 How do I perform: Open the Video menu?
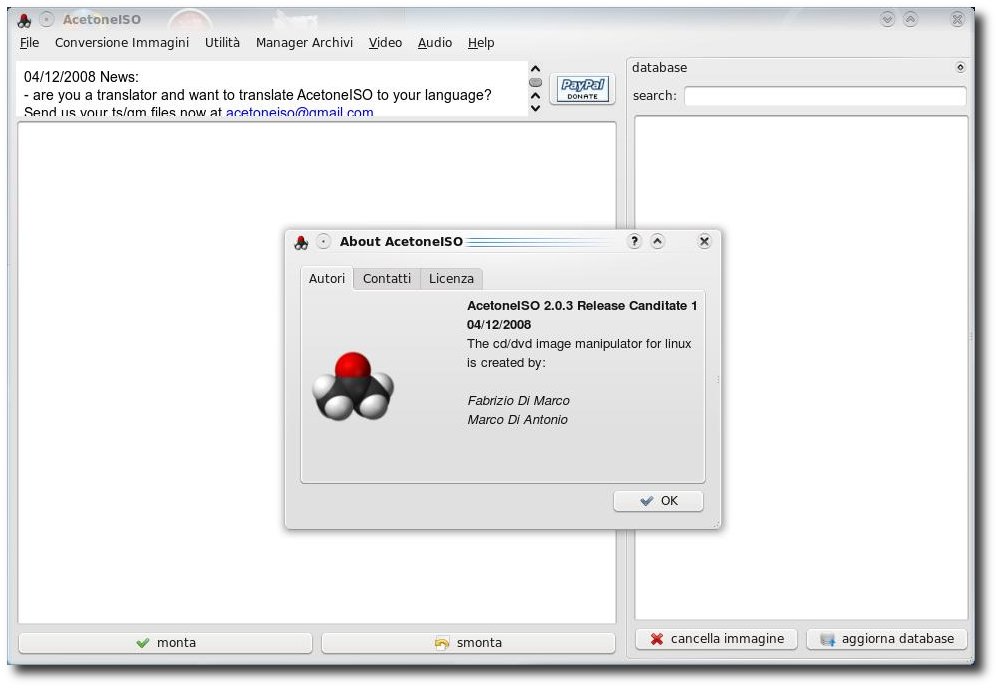[x=385, y=43]
